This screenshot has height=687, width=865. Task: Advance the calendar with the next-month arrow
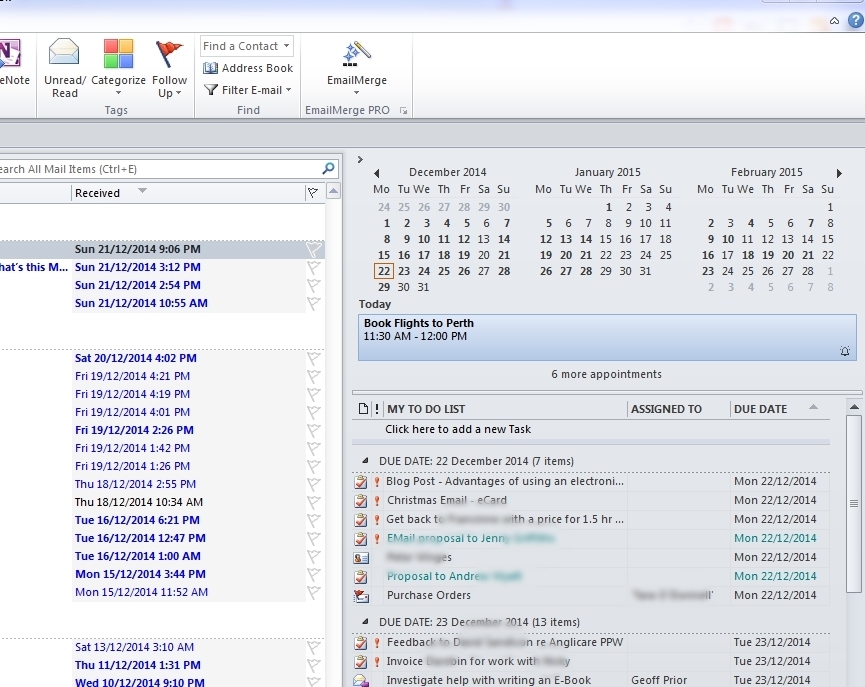(x=839, y=171)
